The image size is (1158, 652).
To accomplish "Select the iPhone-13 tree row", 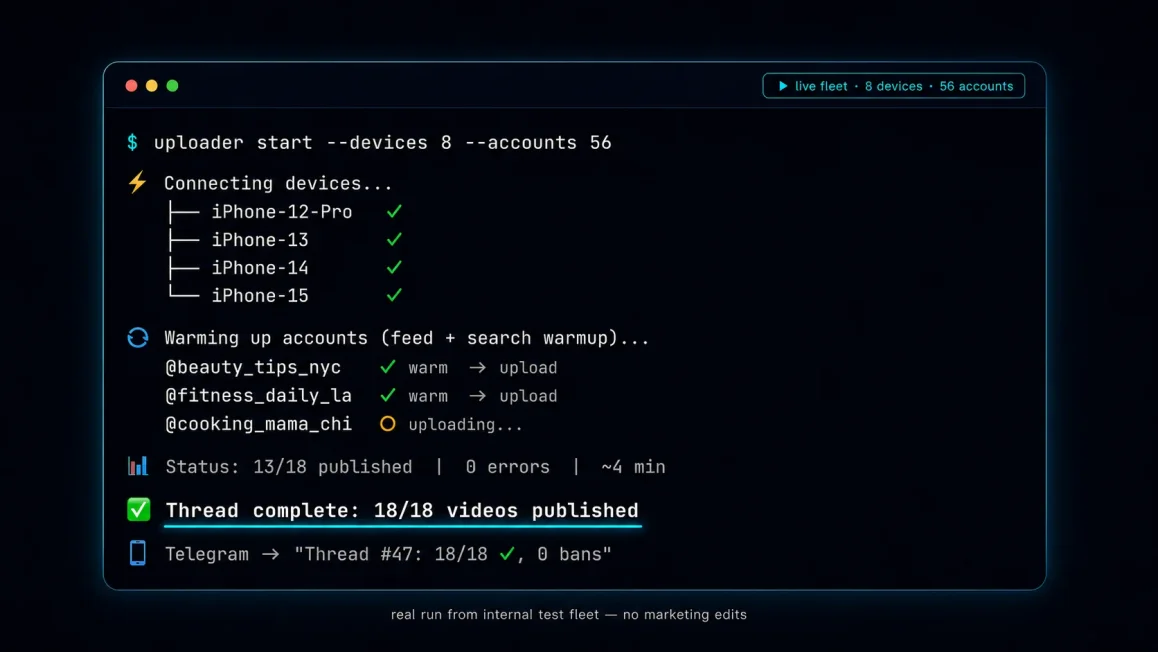I will coord(285,240).
